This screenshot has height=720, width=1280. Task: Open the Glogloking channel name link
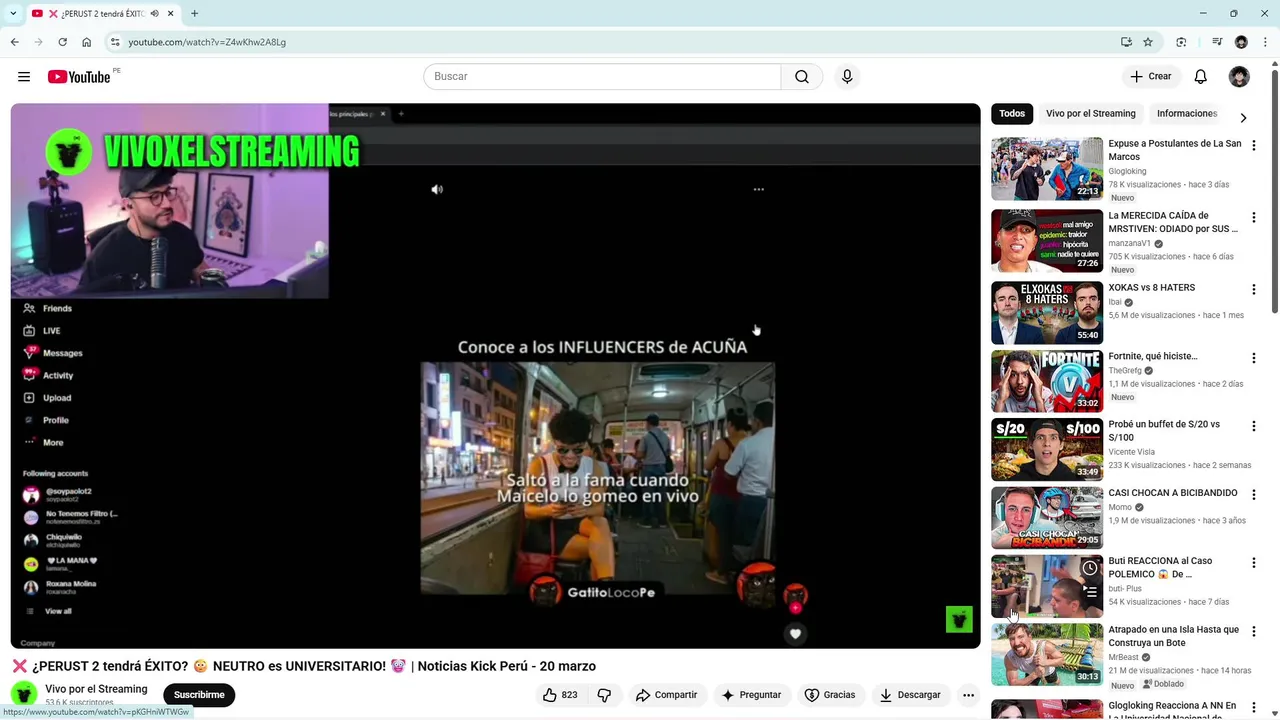pos(1127,171)
